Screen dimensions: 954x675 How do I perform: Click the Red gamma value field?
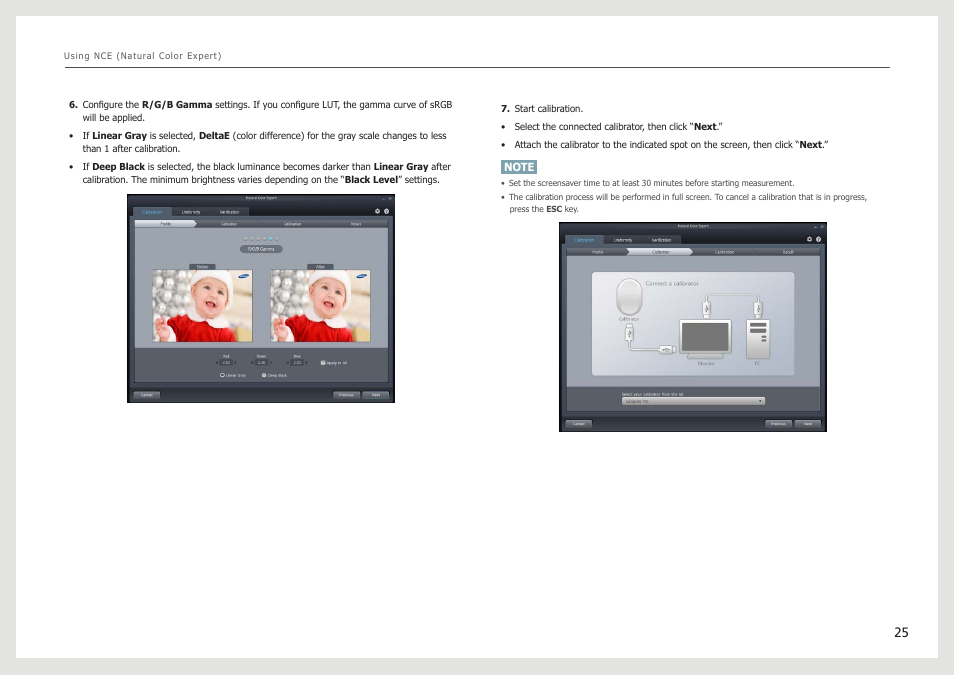point(226,362)
